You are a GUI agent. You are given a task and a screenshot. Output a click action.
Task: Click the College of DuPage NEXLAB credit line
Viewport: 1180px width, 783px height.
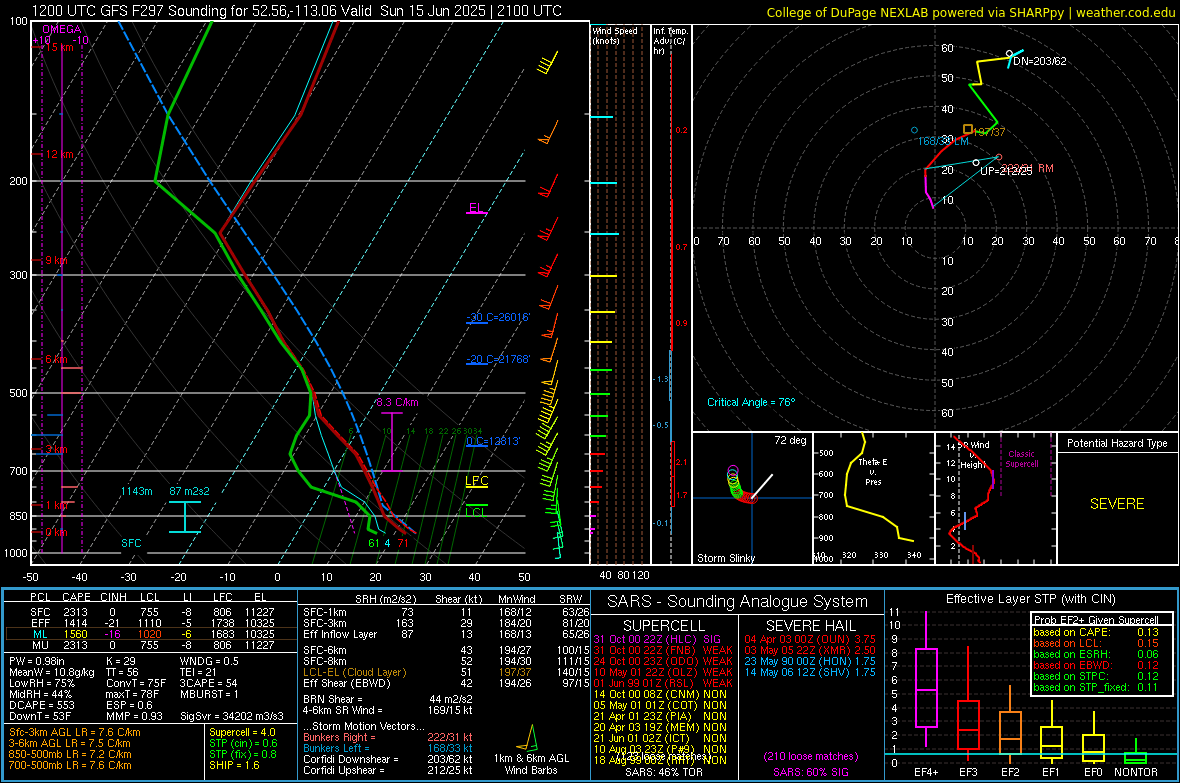[971, 12]
